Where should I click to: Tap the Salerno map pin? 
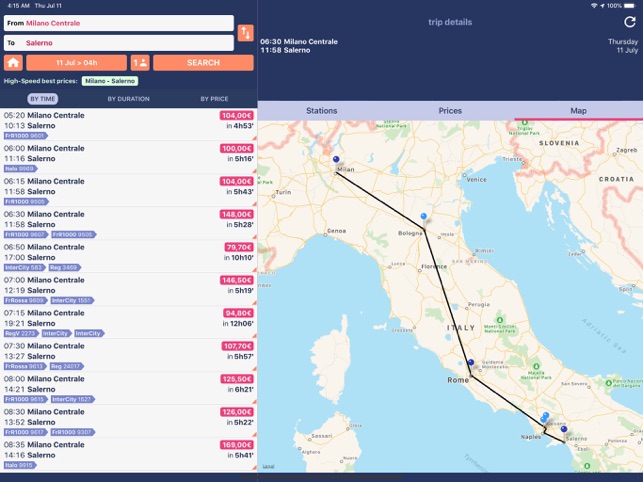pos(564,429)
